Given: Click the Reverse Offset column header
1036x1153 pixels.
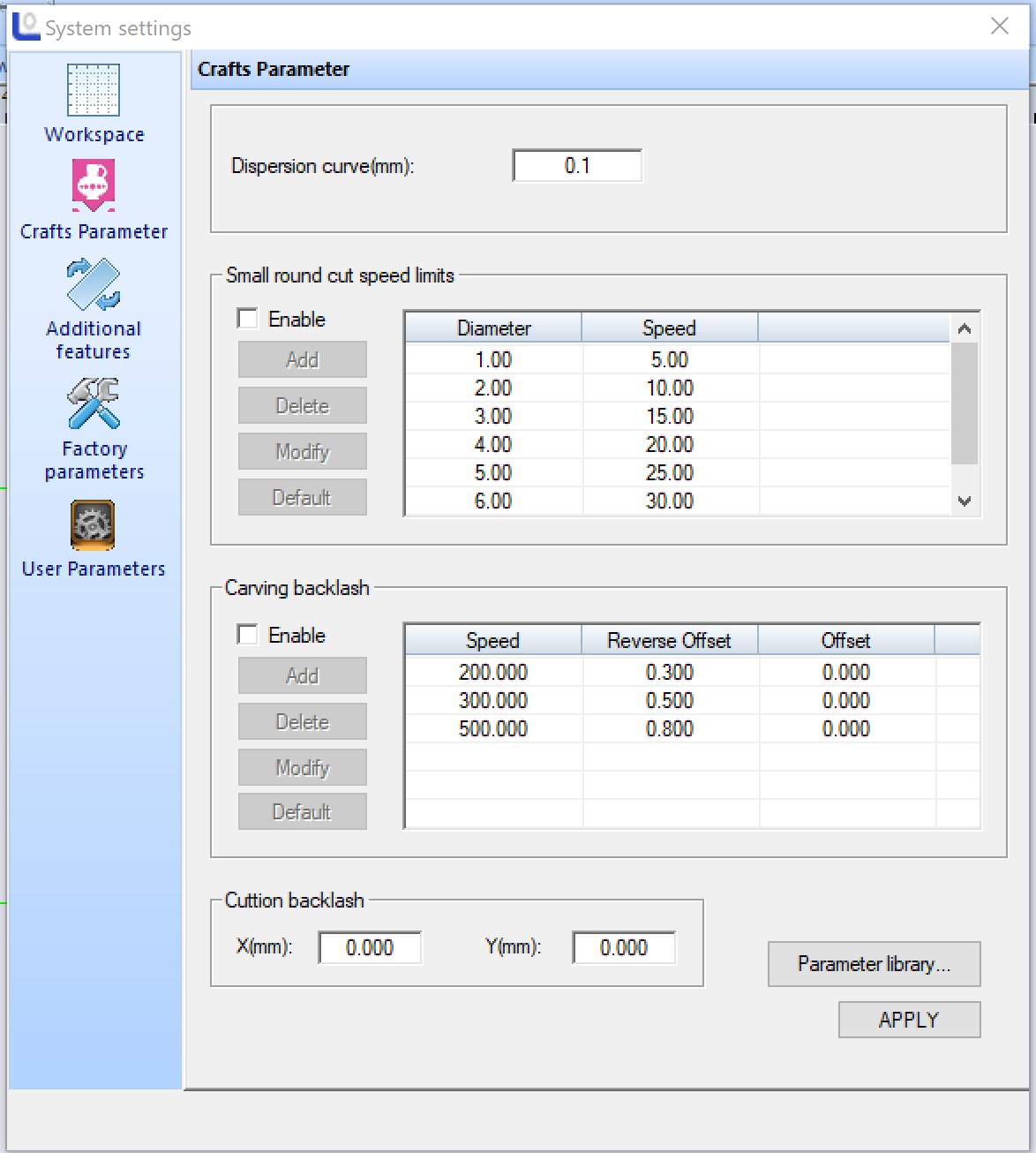Looking at the screenshot, I should coord(669,641).
